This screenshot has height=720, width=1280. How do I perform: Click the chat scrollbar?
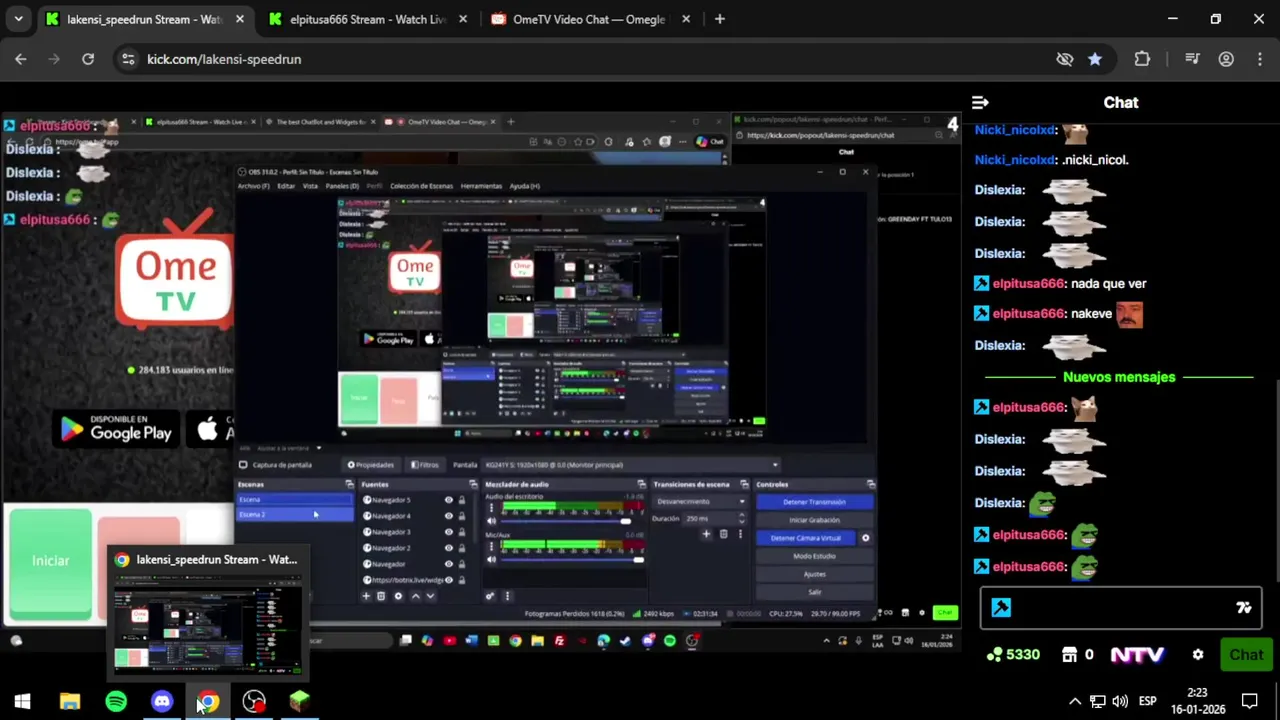[x=1276, y=480]
